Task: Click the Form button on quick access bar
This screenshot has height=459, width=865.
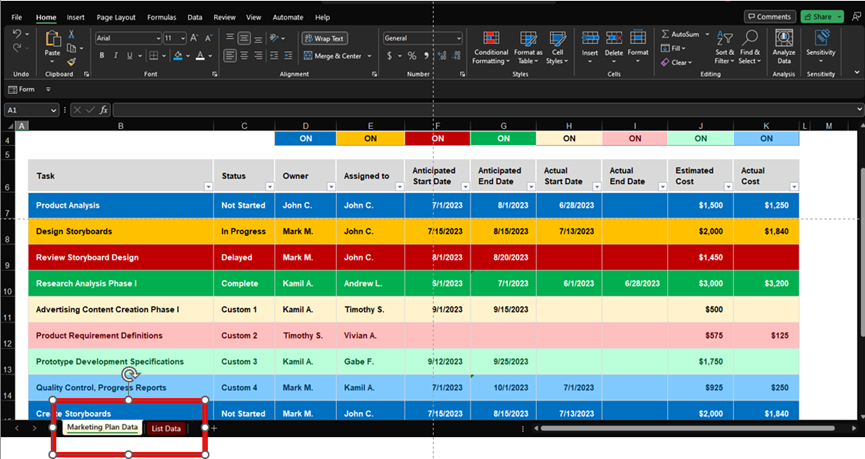Action: (x=22, y=89)
